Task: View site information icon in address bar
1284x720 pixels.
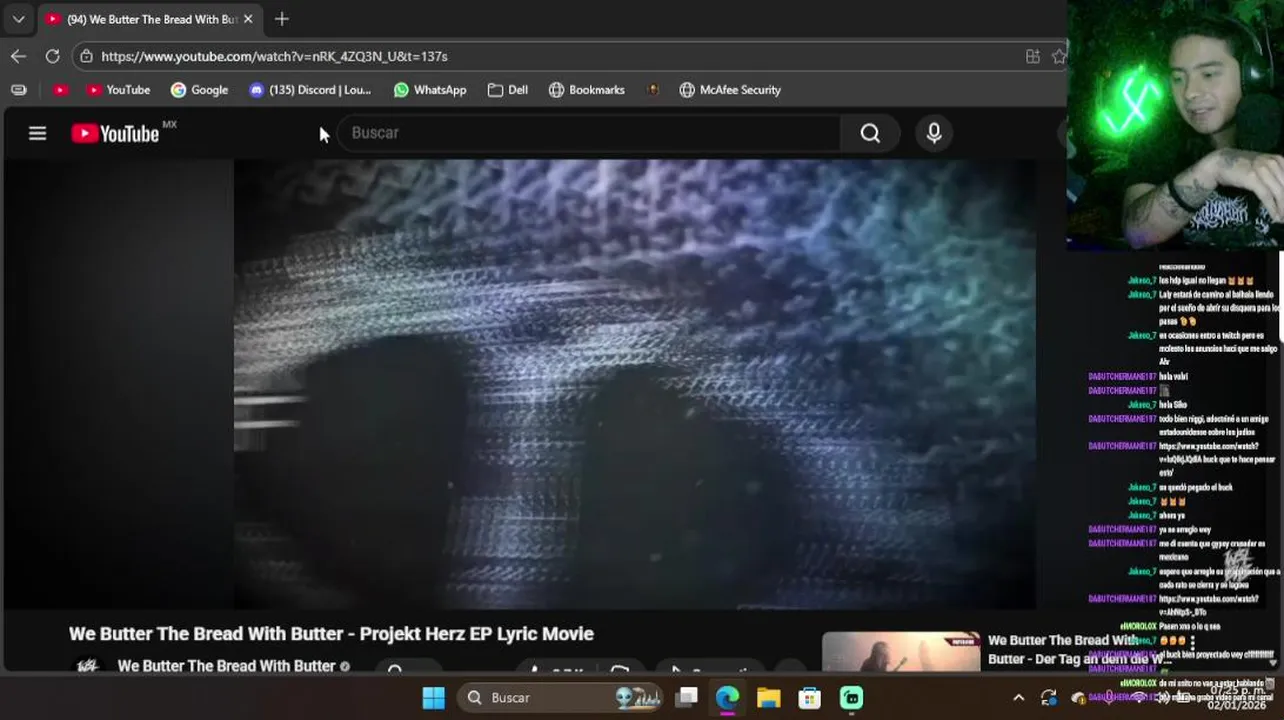Action: point(87,56)
